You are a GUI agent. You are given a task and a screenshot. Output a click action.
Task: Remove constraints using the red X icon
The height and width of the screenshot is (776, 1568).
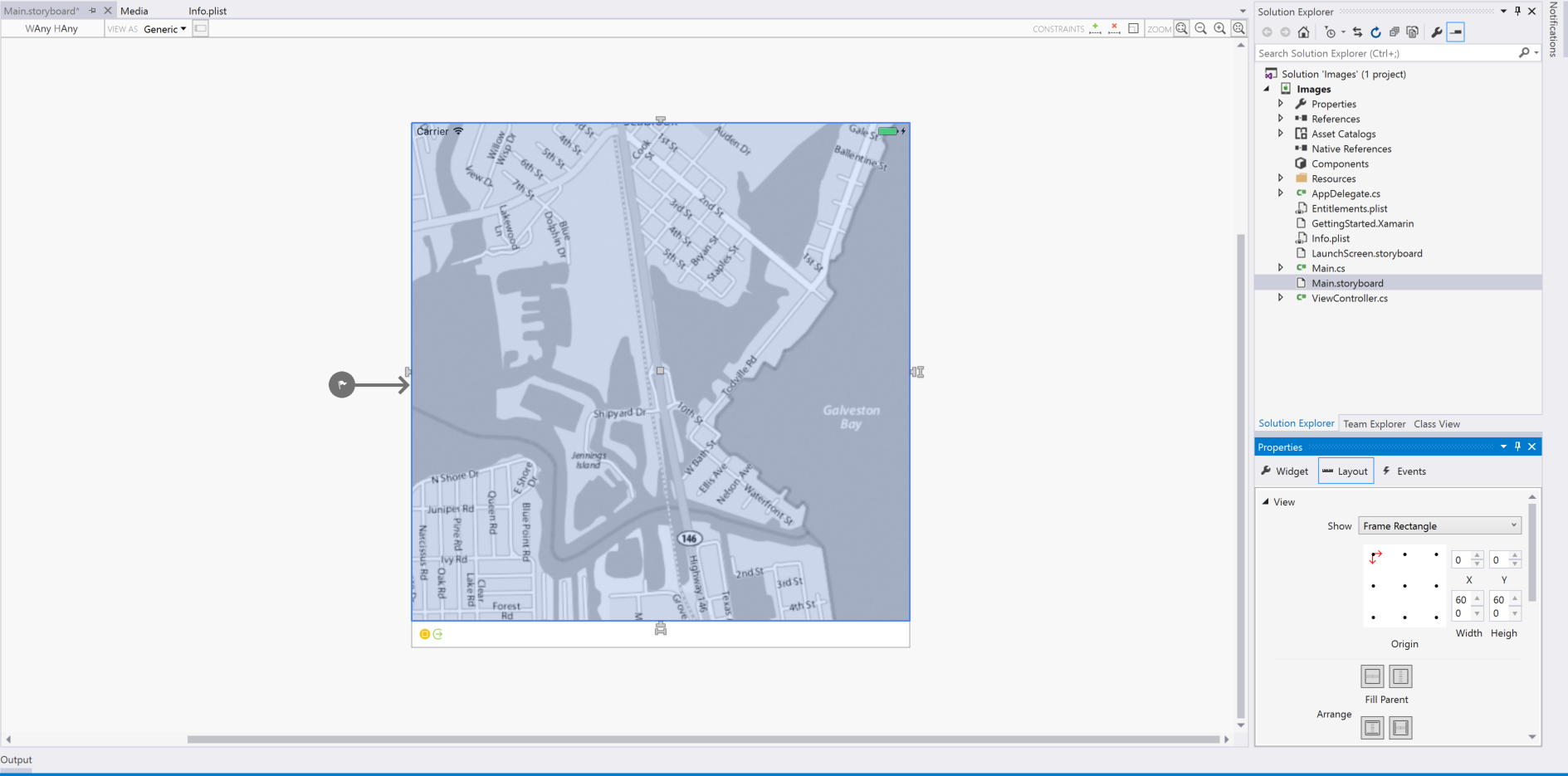(1114, 27)
